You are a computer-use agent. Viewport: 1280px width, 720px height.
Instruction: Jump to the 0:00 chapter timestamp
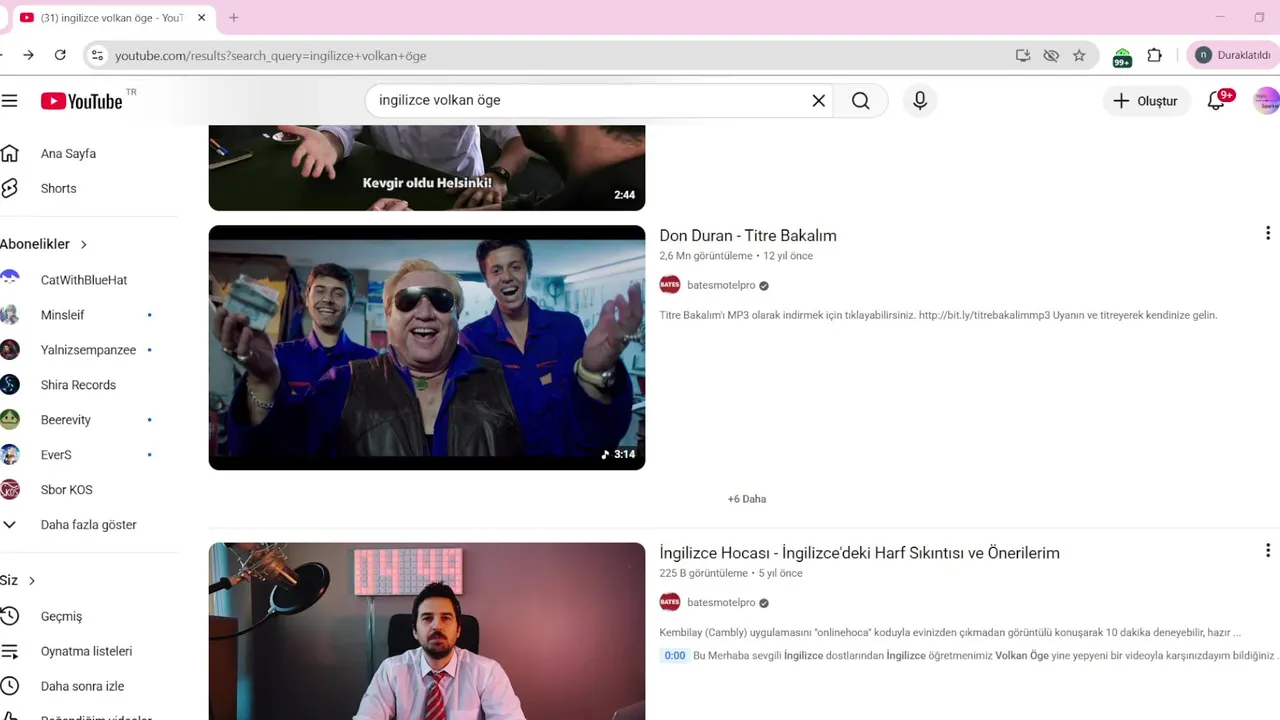[x=675, y=656]
